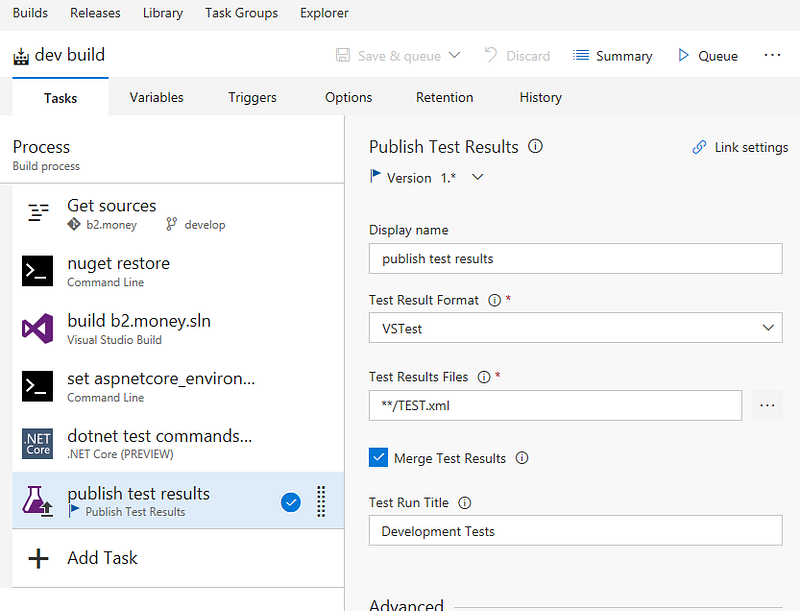Open the Library menu
800x611 pixels.
pyautogui.click(x=163, y=13)
